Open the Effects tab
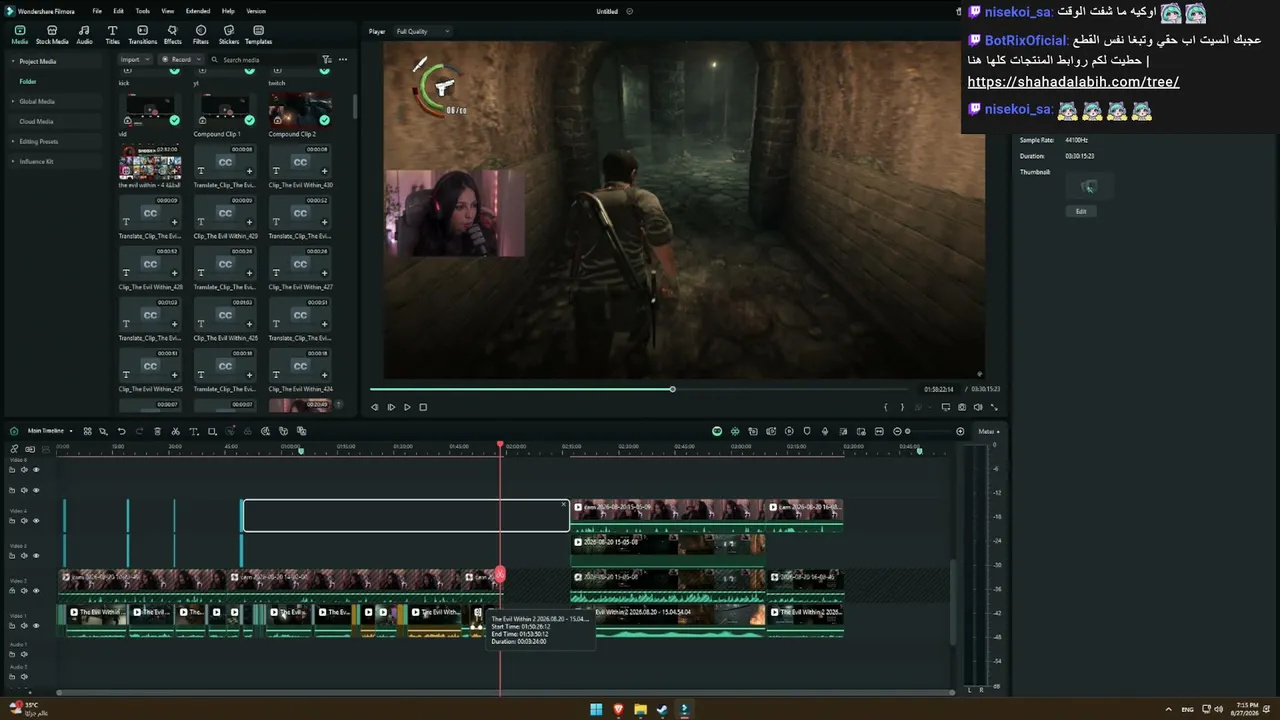This screenshot has height=720, width=1280. click(173, 35)
